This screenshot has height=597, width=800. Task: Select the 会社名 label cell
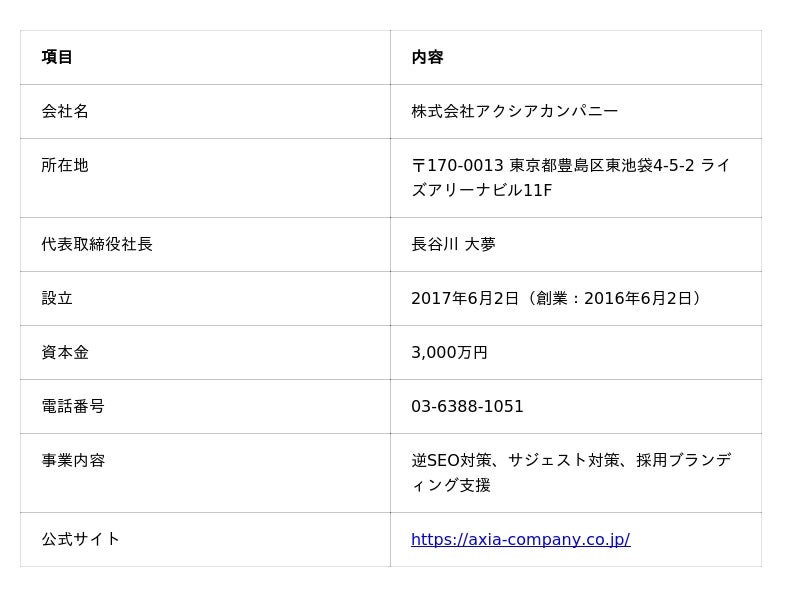(x=65, y=111)
